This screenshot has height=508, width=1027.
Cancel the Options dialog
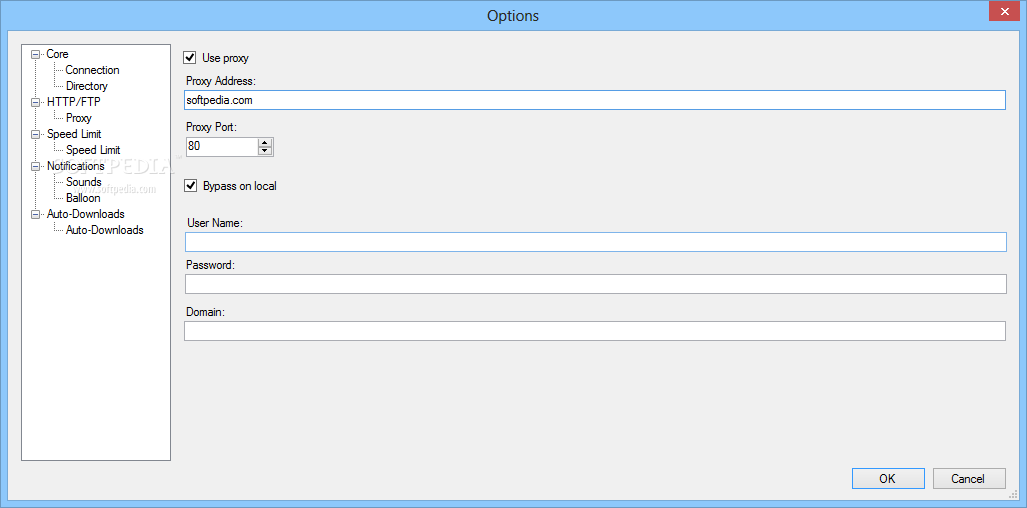[968, 479]
